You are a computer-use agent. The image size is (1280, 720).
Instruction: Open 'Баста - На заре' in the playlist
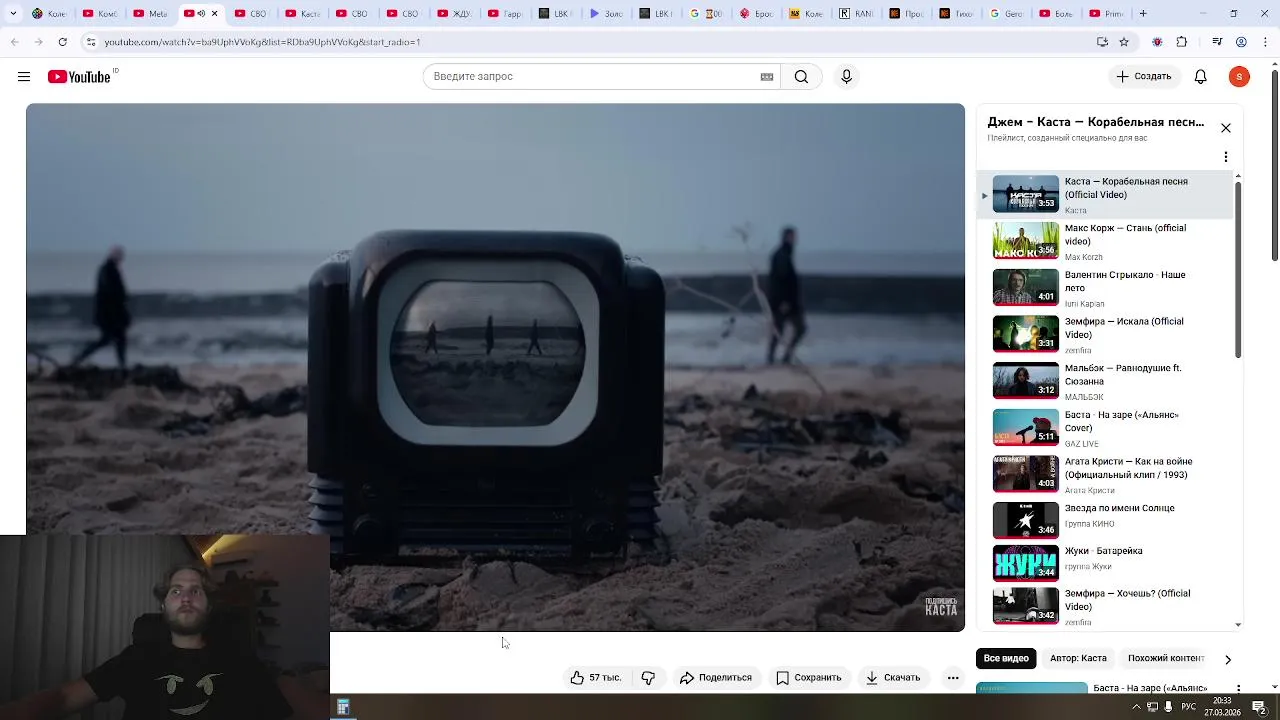(x=1105, y=427)
